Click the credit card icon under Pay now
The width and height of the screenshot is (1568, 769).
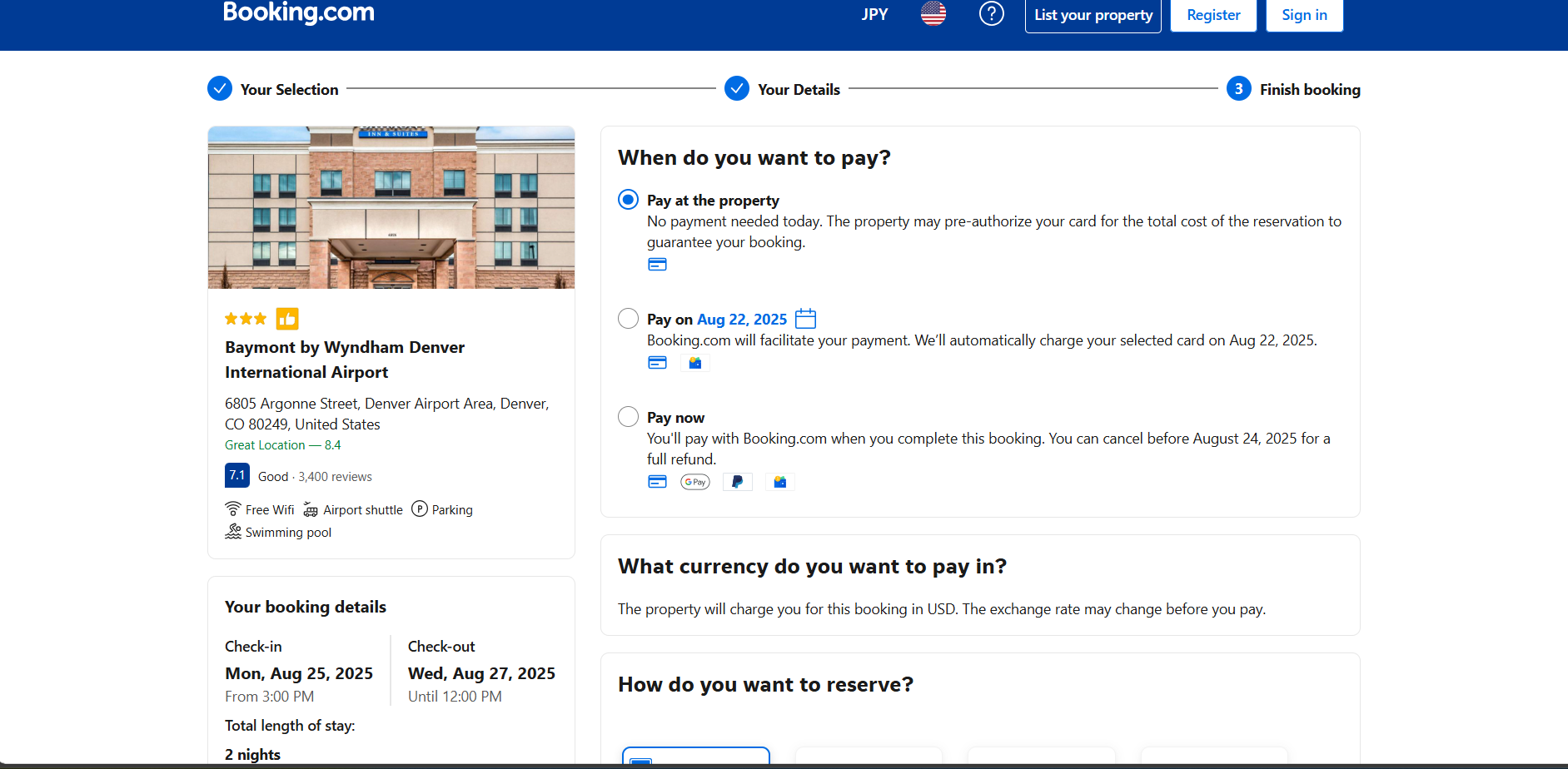(657, 482)
